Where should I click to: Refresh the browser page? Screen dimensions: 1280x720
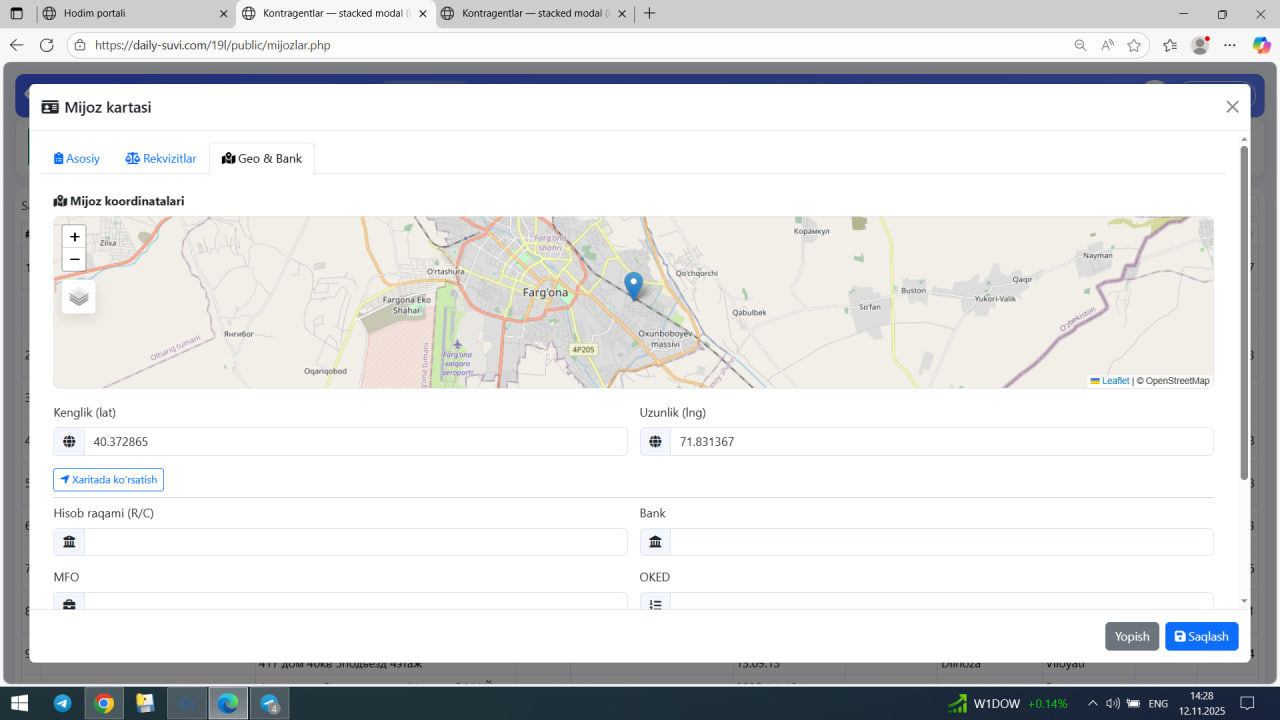coord(46,45)
